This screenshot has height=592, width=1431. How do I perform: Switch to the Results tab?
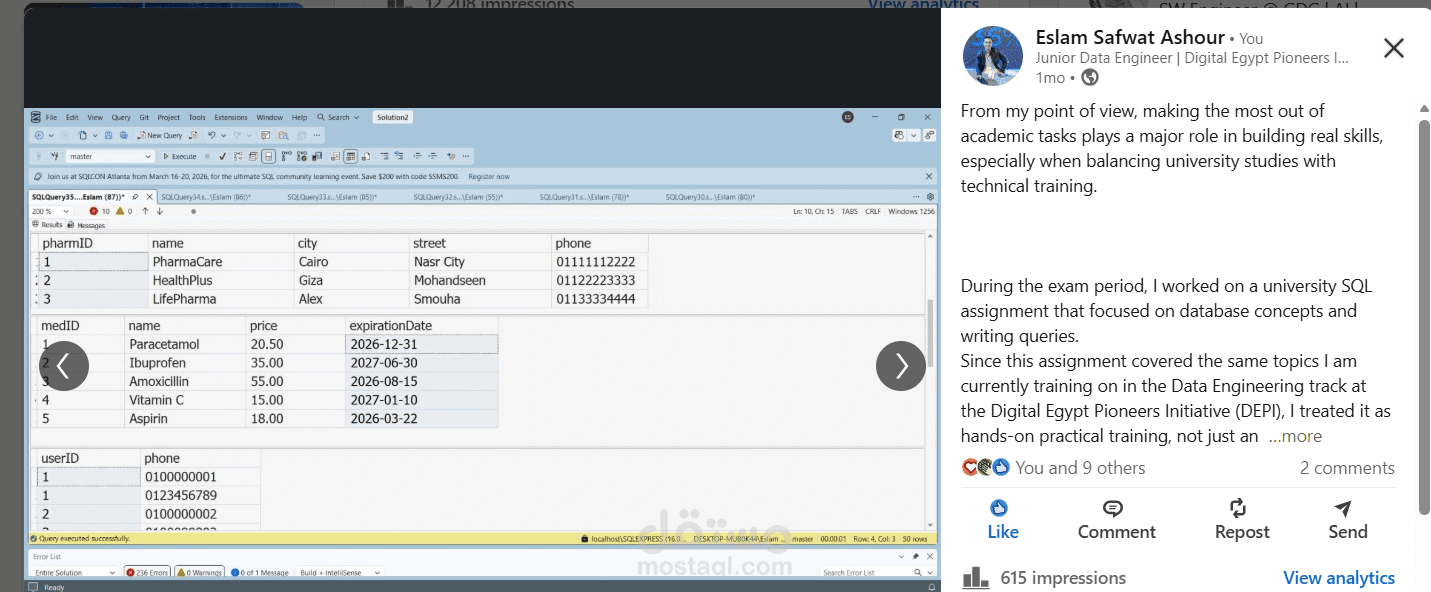click(47, 225)
